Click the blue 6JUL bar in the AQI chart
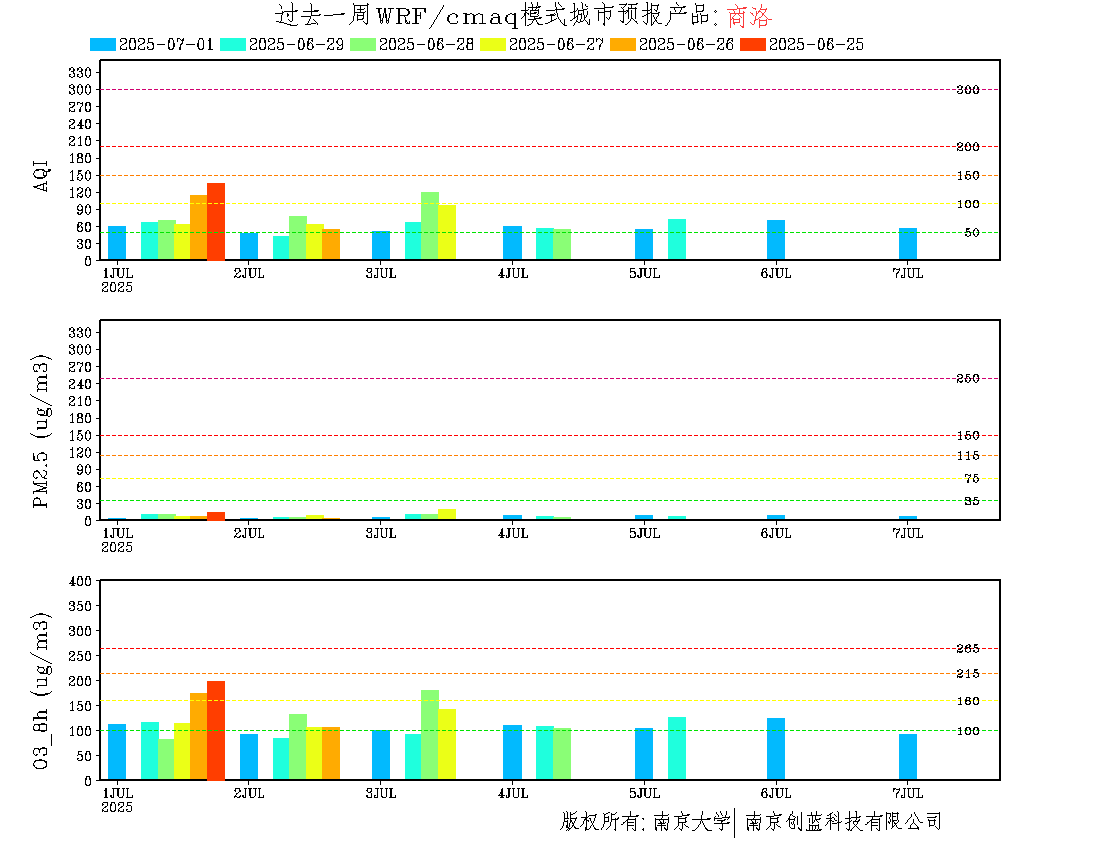This screenshot has height=850, width=1100. pyautogui.click(x=776, y=240)
